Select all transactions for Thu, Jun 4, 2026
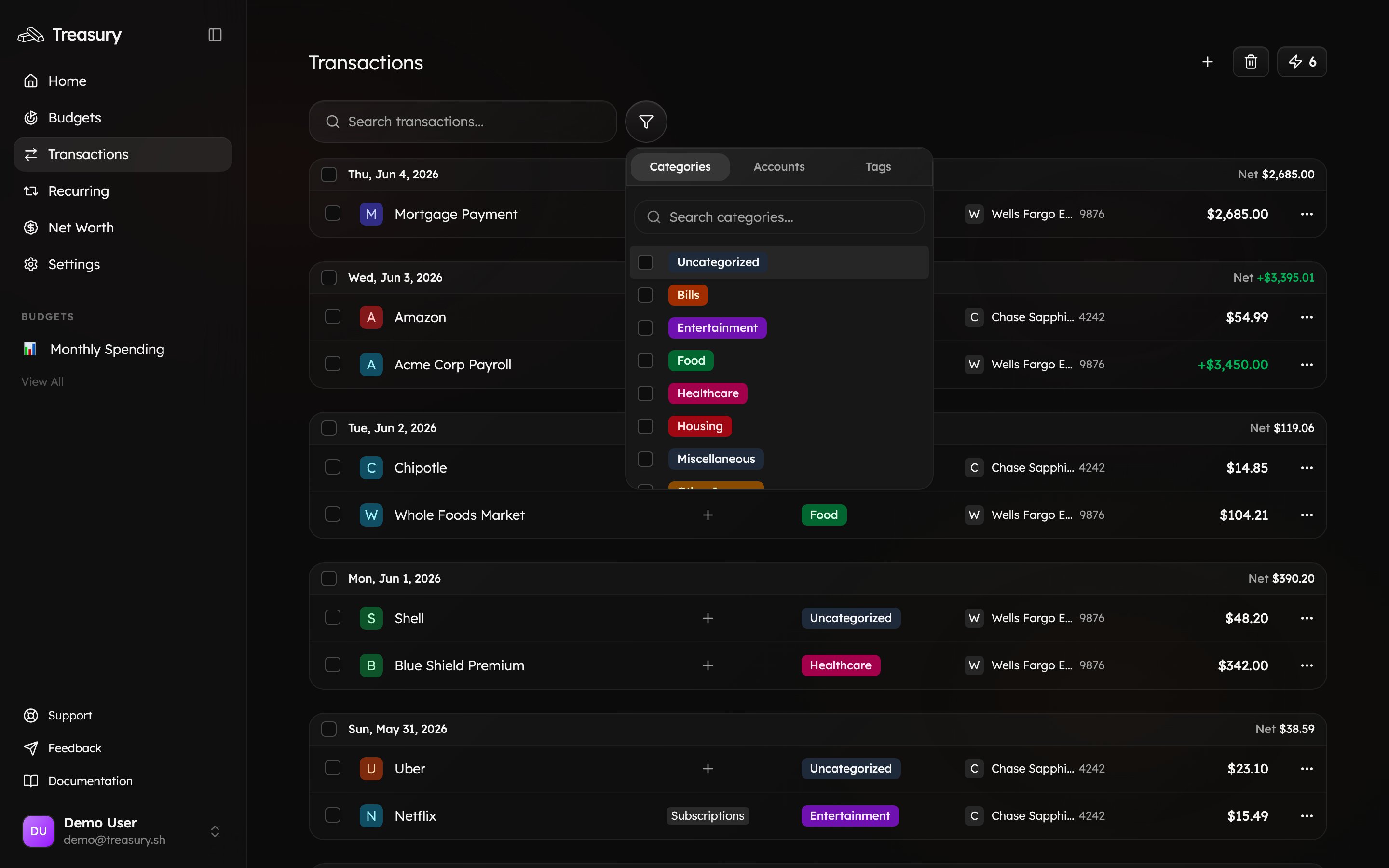The height and width of the screenshot is (868, 1389). [329, 175]
